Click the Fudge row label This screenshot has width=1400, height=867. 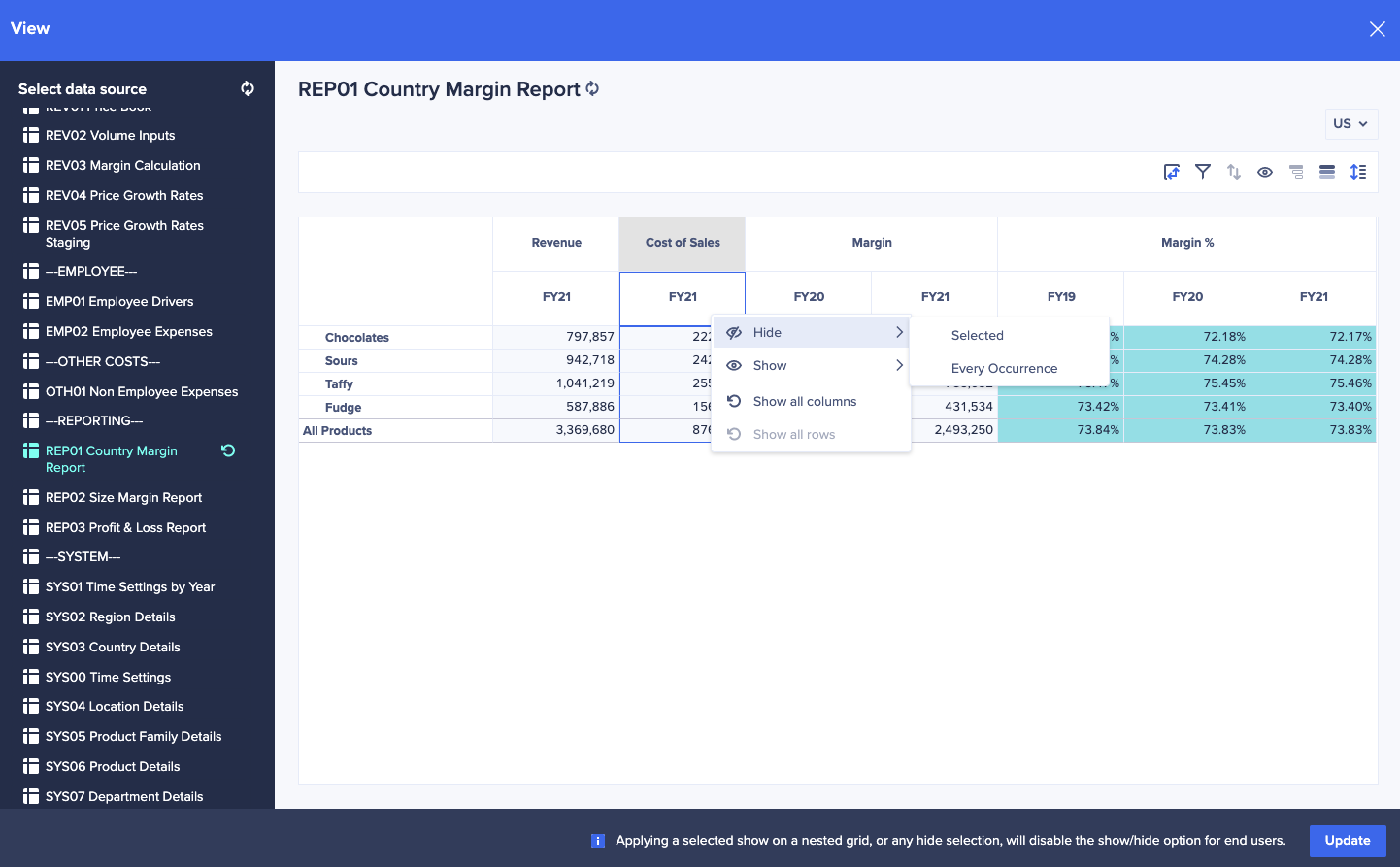click(x=344, y=408)
